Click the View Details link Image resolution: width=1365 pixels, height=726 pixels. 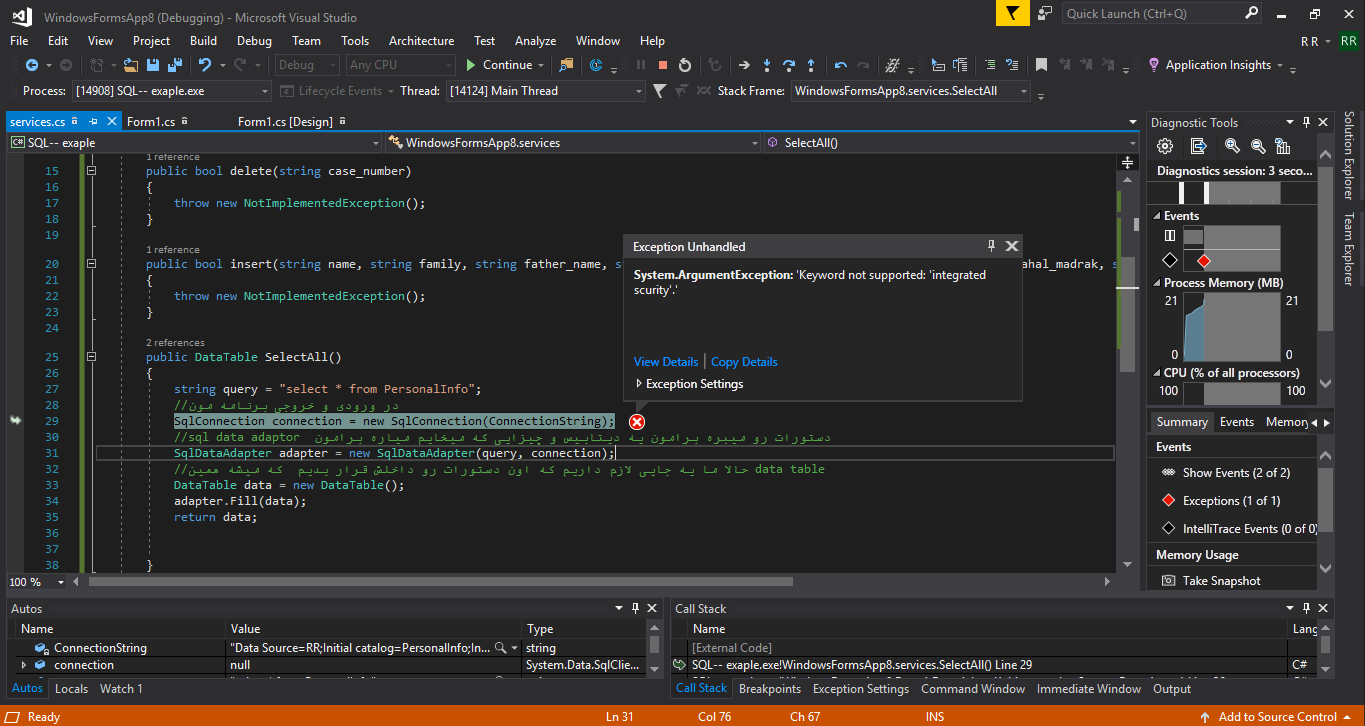point(666,362)
